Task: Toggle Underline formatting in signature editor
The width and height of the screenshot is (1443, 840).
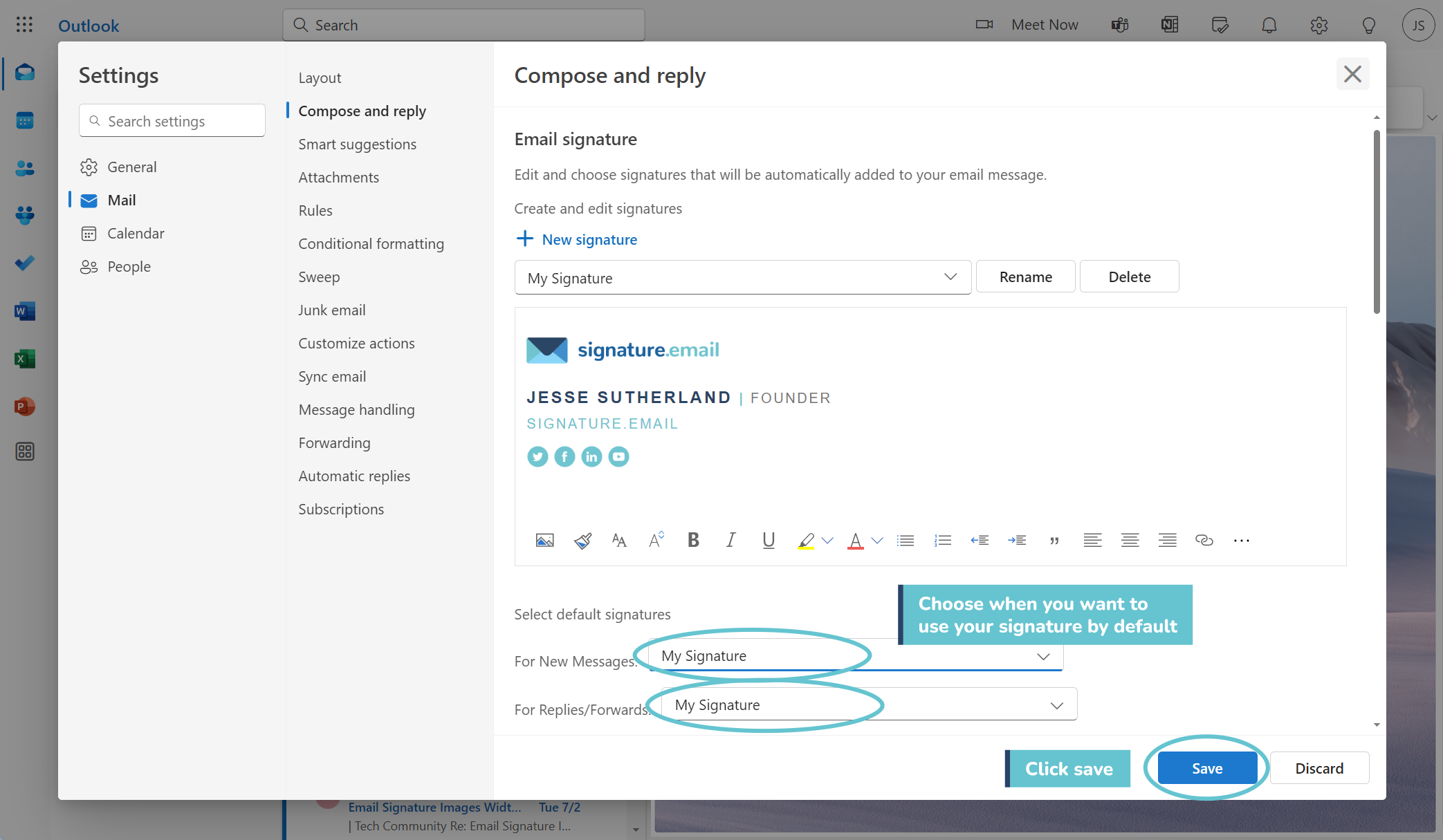Action: coord(768,541)
